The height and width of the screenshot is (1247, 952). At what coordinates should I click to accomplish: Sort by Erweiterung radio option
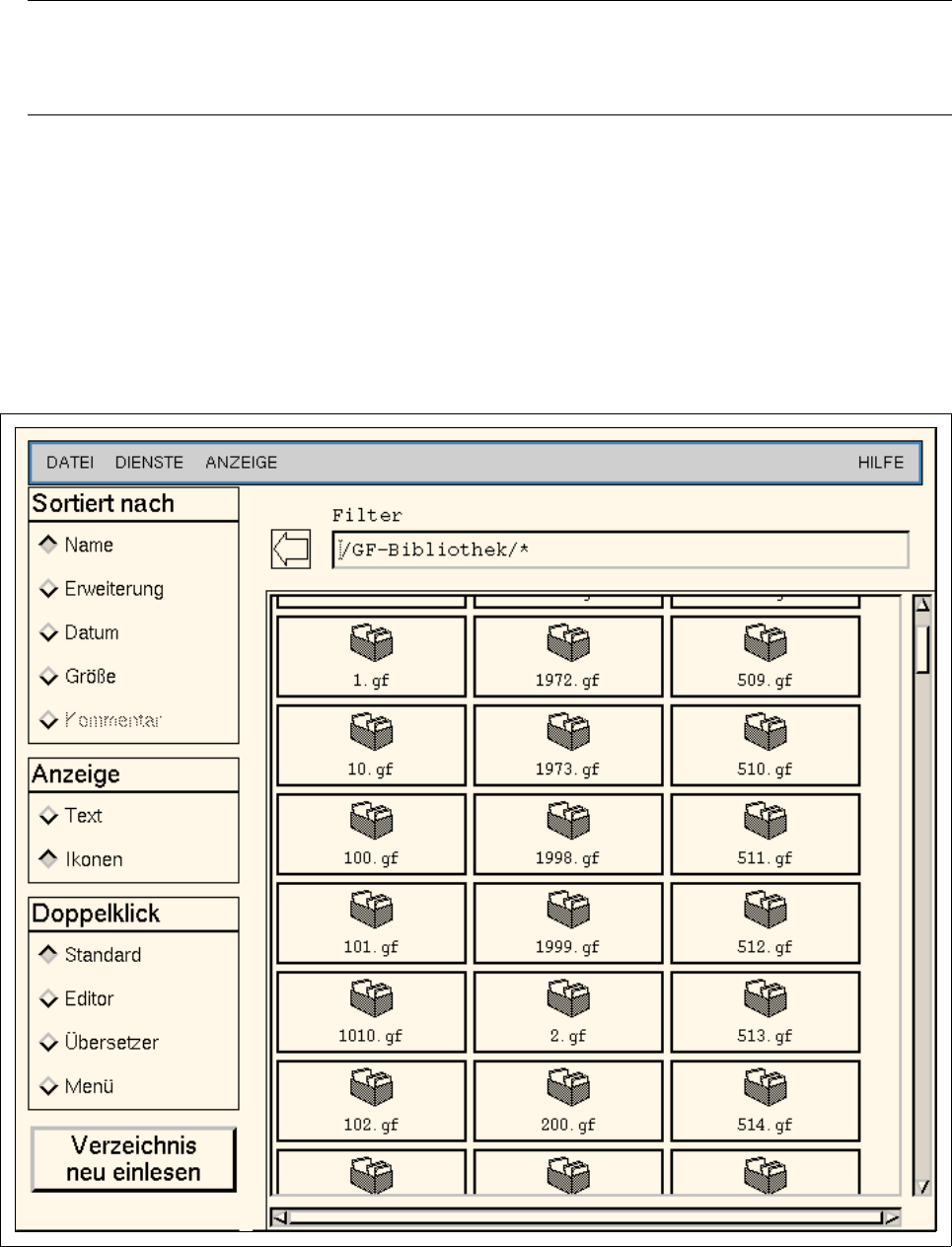[101, 589]
